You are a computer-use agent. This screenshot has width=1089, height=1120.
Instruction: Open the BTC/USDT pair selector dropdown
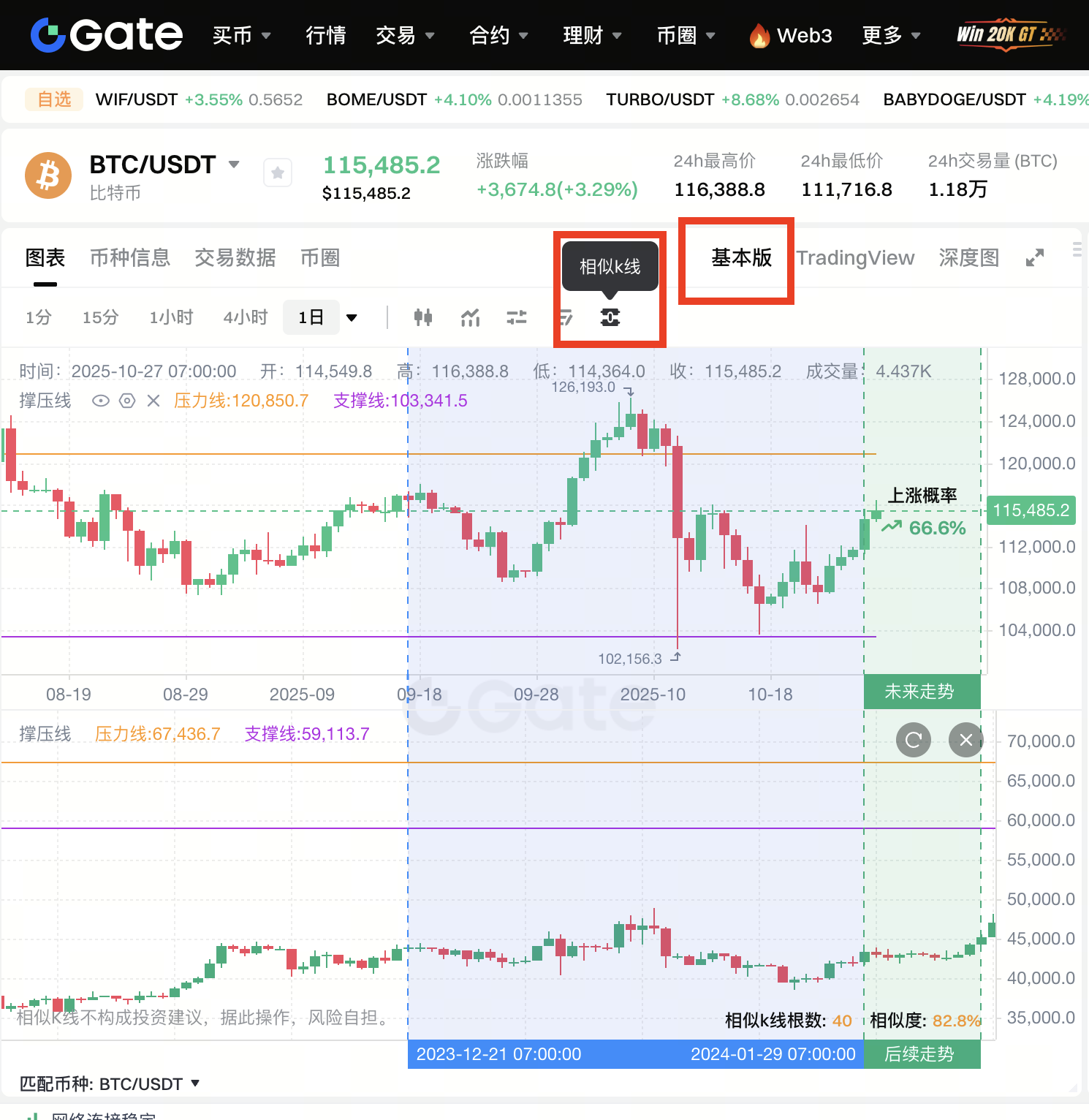[234, 164]
